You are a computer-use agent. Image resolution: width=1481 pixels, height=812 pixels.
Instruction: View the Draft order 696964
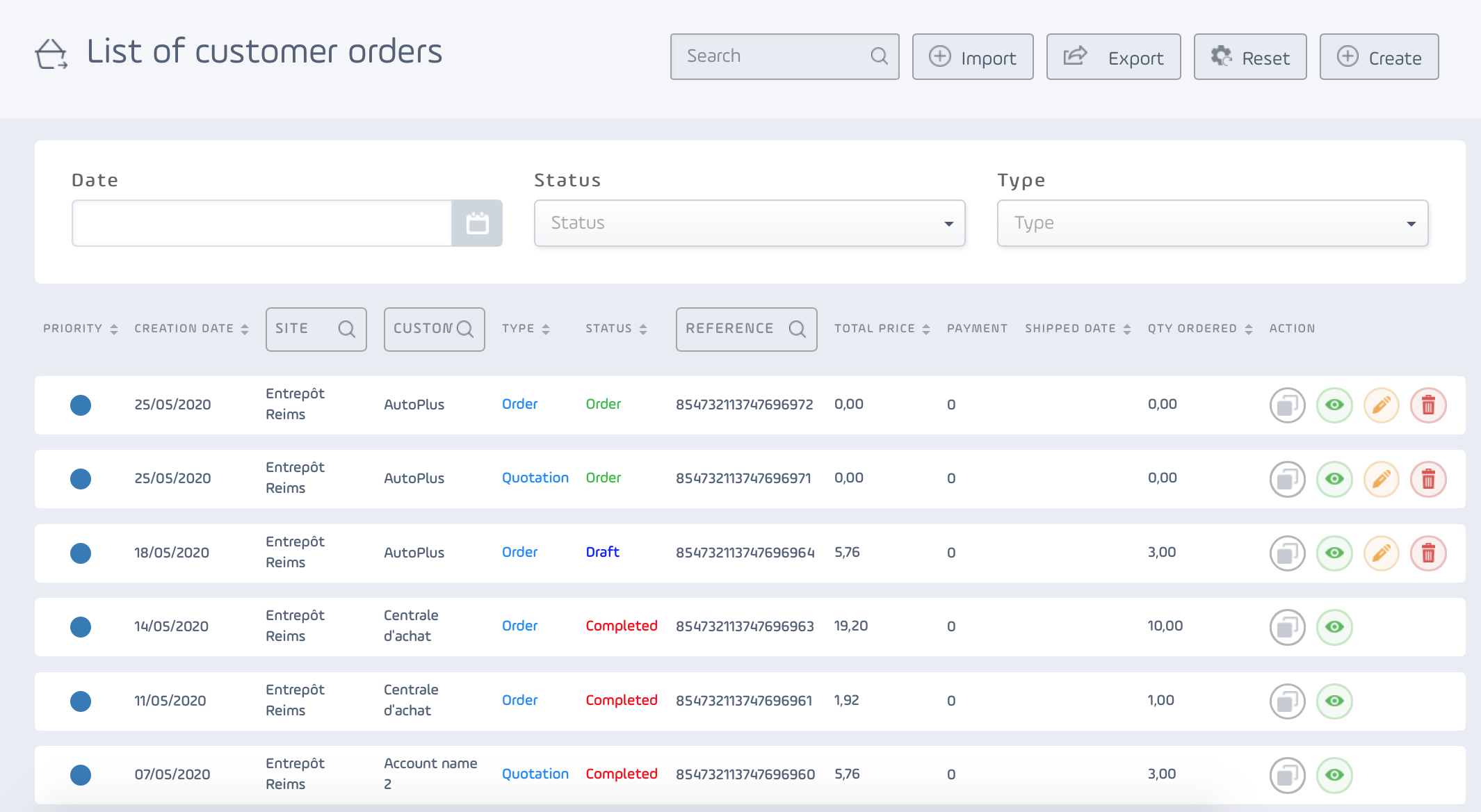click(x=1334, y=553)
